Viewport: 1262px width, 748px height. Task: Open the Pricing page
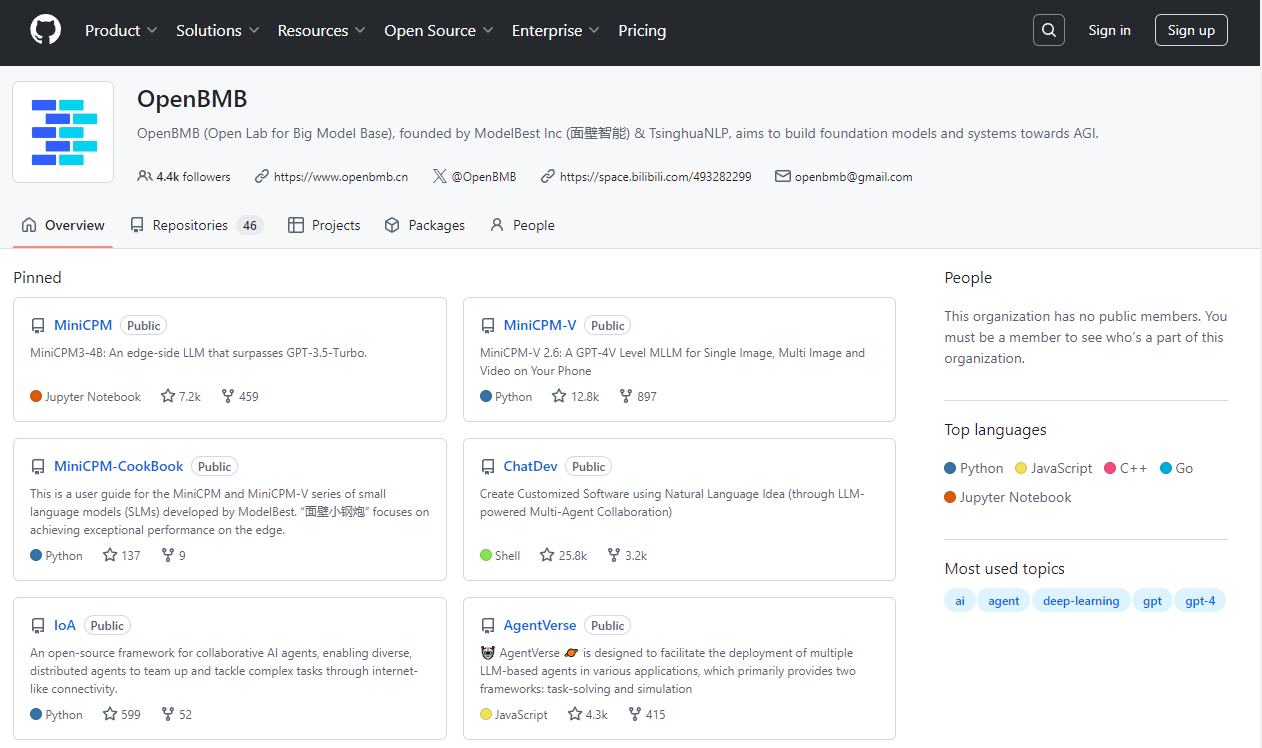pos(642,30)
